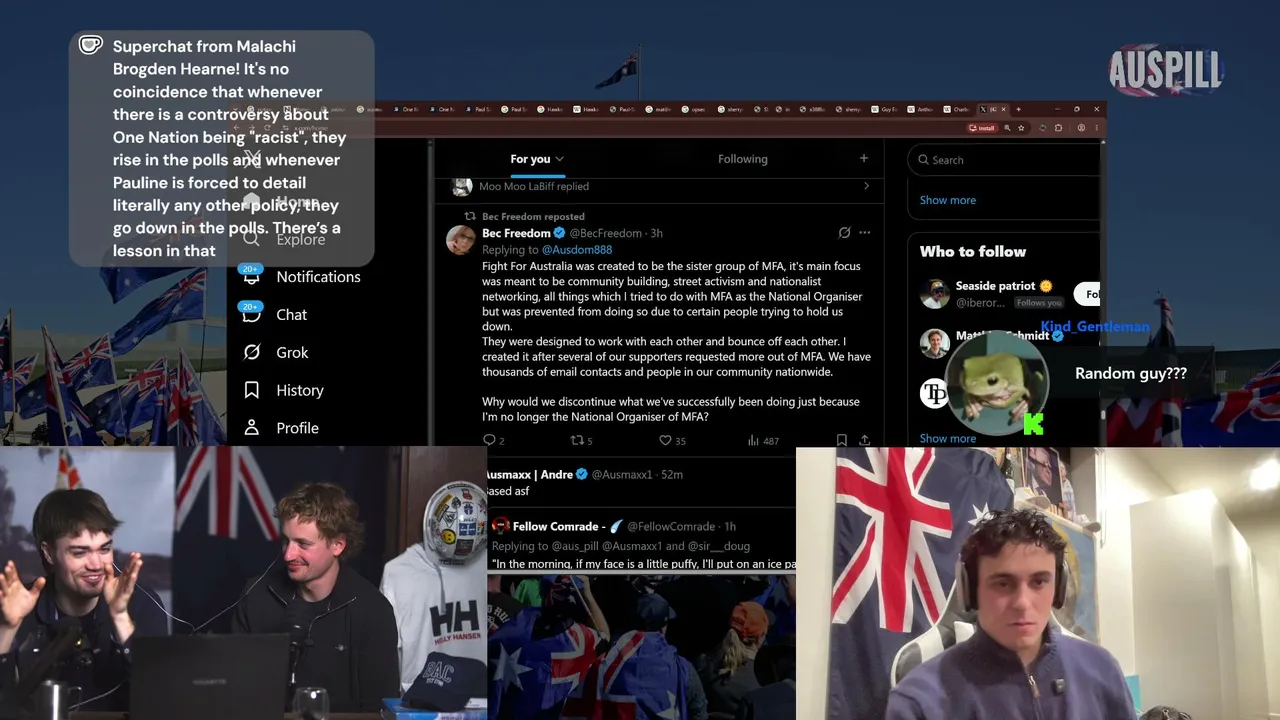Open the Chat icon in sidebar
Viewport: 1280px width, 720px height.
(252, 315)
